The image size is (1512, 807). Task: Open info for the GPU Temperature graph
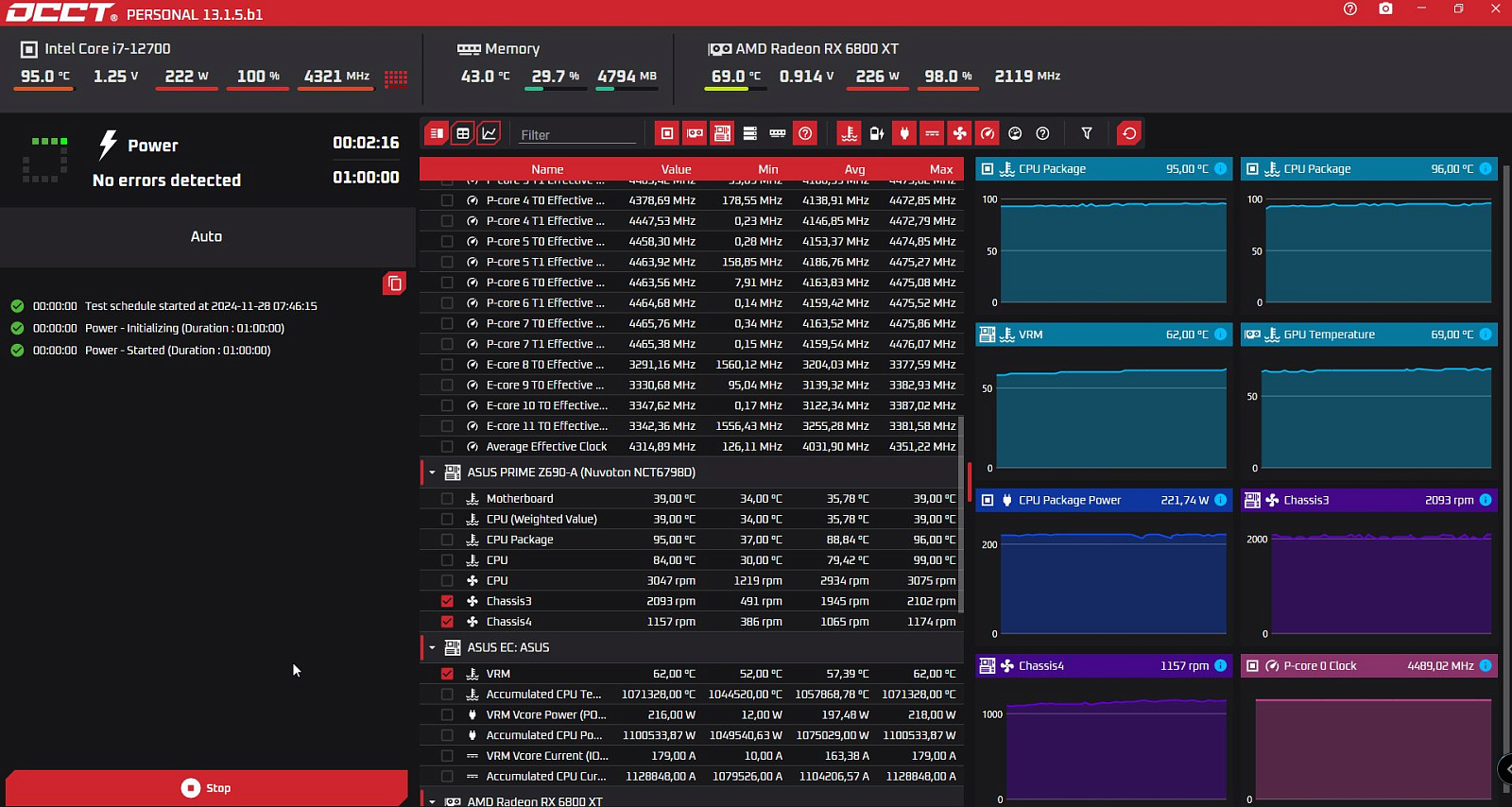[x=1486, y=335]
